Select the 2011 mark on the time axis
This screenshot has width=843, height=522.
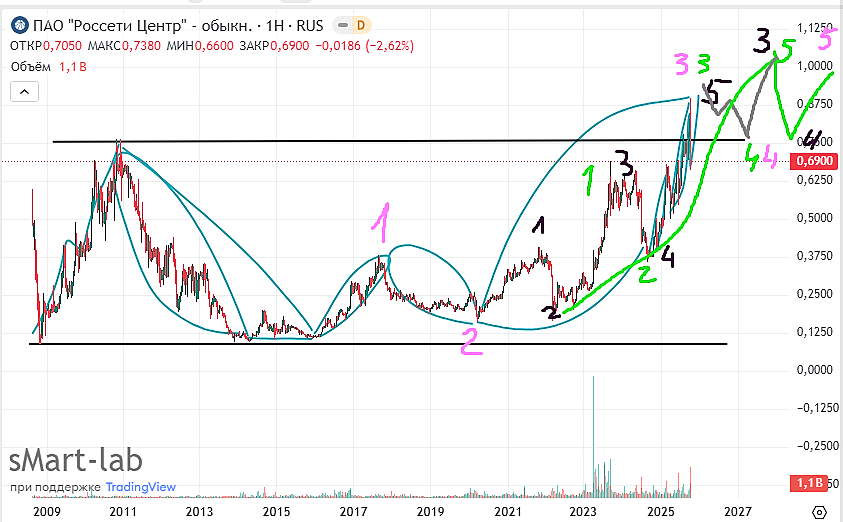(122, 511)
